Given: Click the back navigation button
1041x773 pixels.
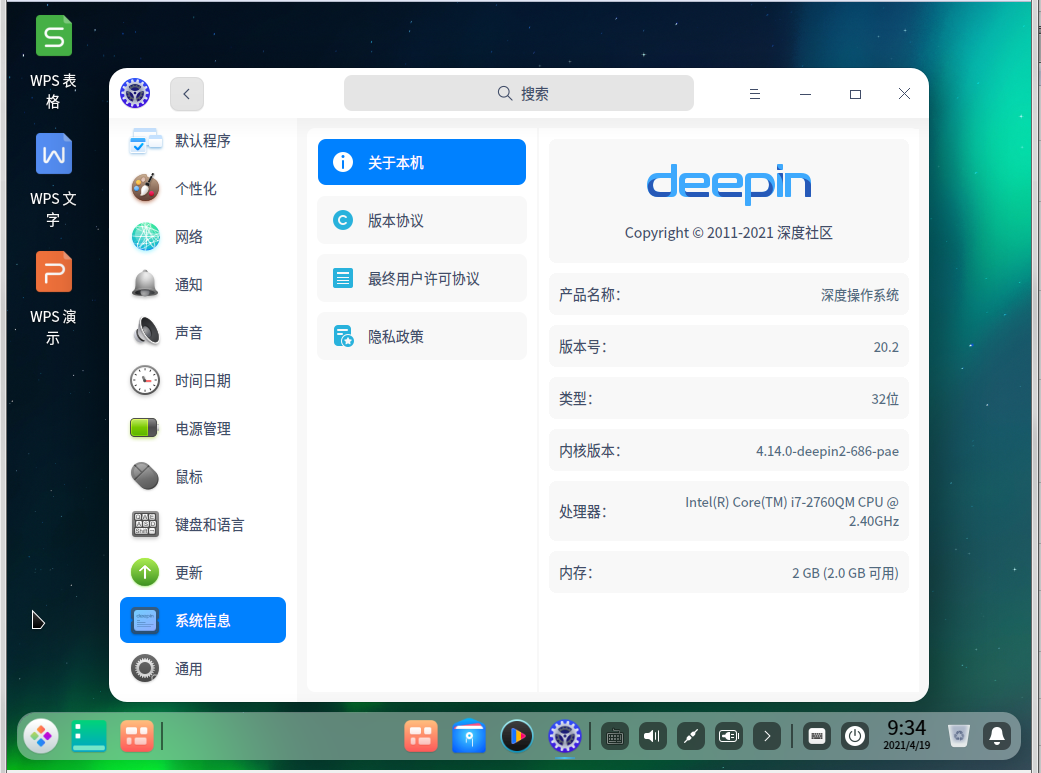Looking at the screenshot, I should point(187,94).
